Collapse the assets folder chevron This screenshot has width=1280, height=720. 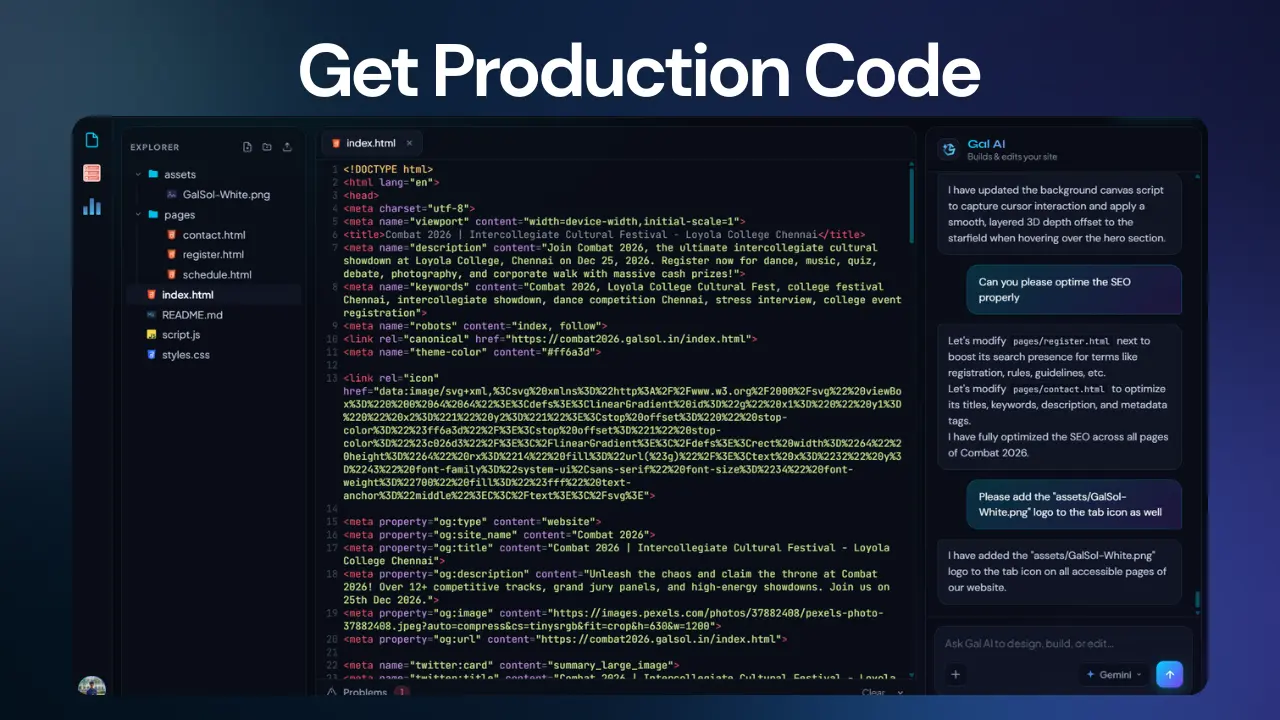coord(138,174)
